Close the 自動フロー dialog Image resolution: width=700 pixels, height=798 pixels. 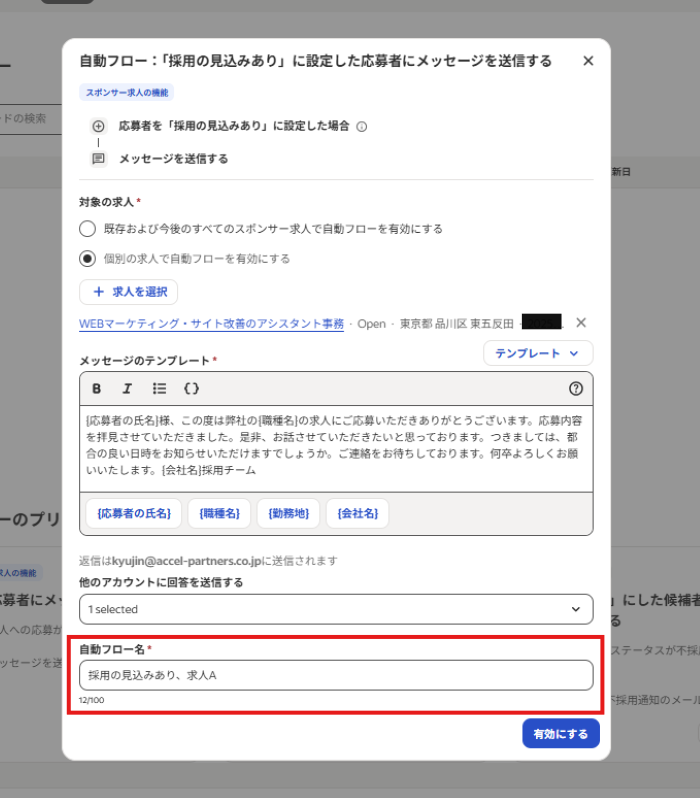point(588,61)
